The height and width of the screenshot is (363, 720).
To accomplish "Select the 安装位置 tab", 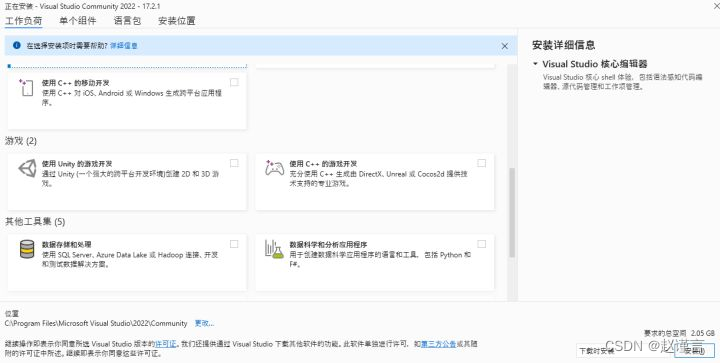I will click(177, 21).
